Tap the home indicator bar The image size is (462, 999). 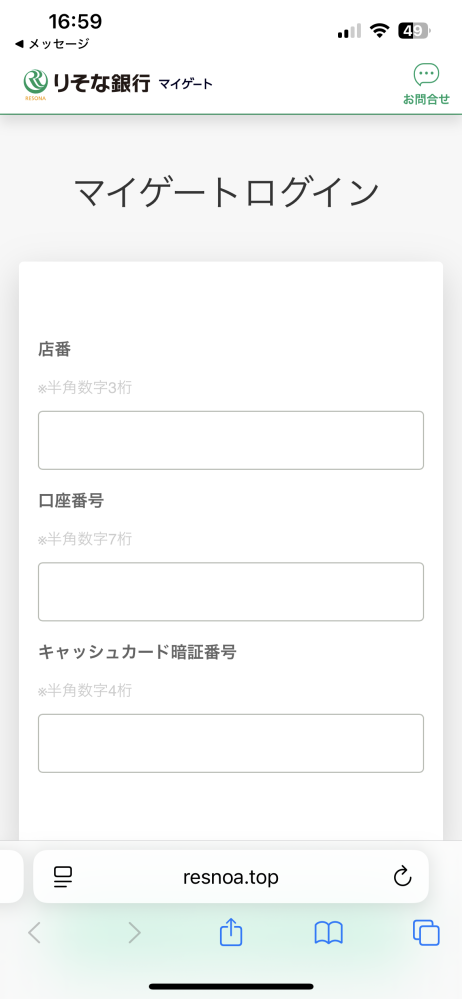231,986
